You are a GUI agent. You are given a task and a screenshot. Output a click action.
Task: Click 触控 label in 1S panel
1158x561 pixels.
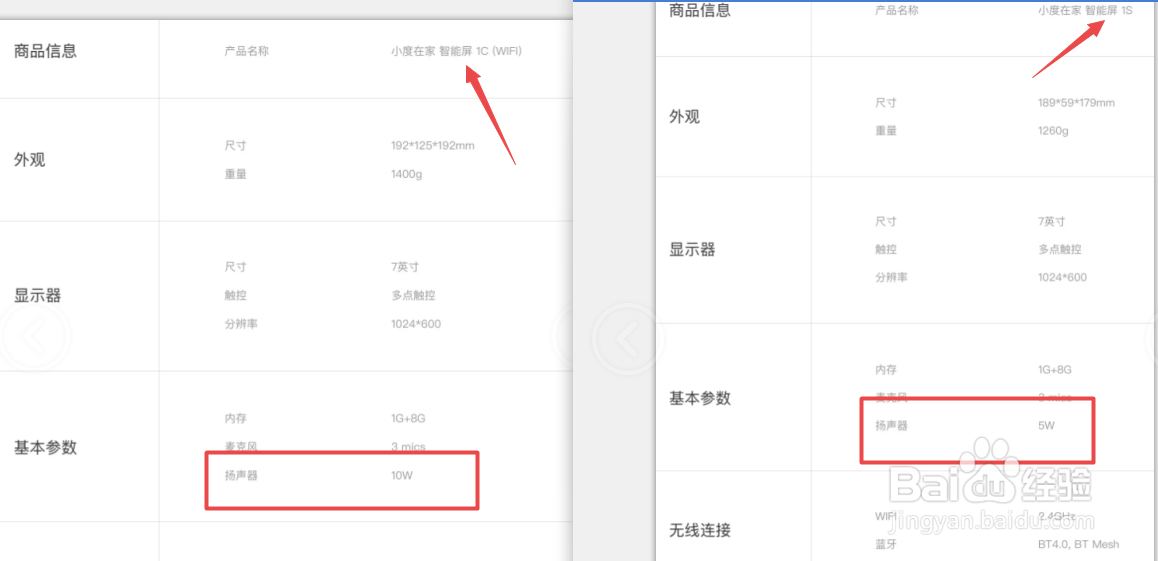tap(885, 249)
